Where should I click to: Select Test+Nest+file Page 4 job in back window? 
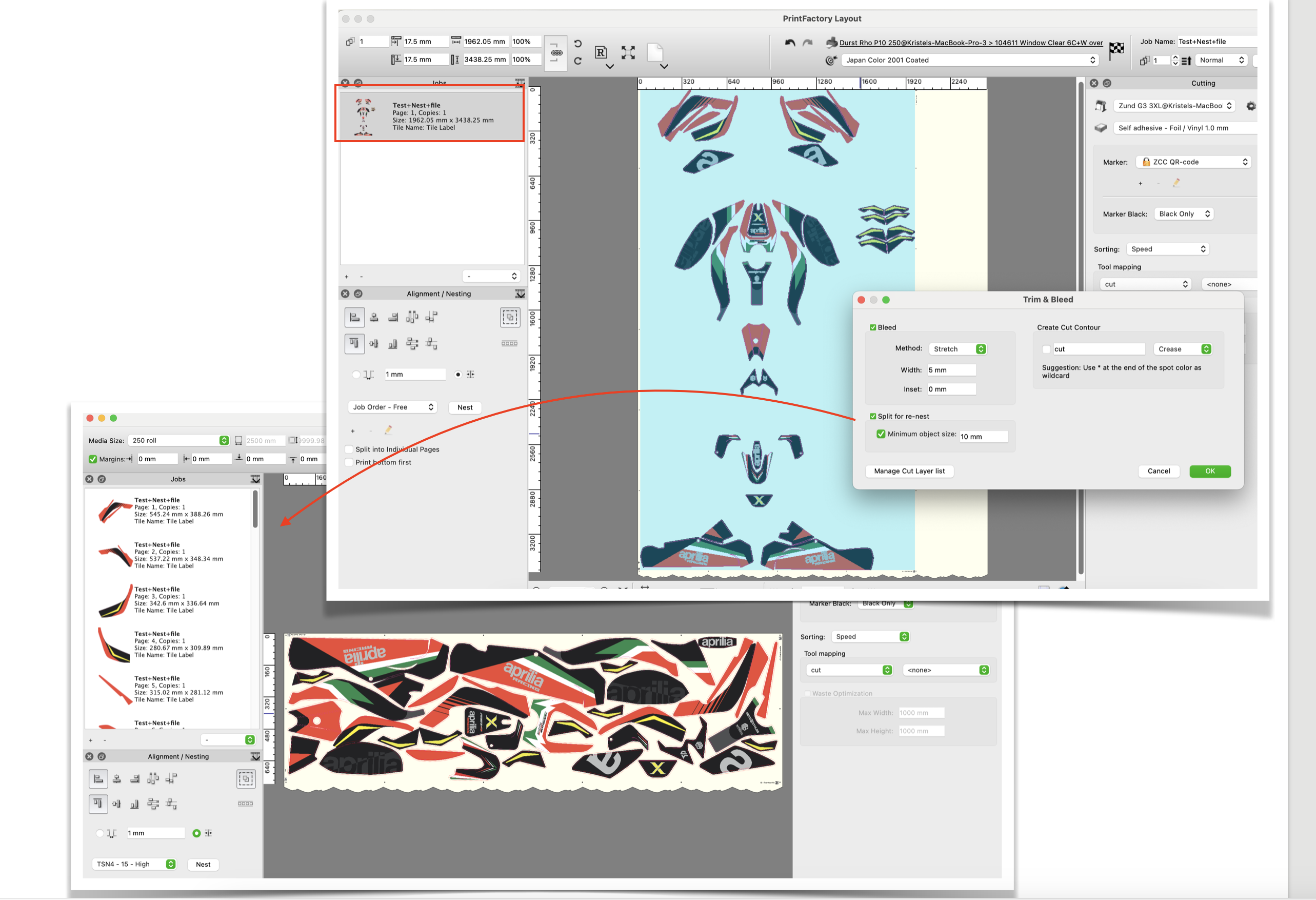point(168,644)
